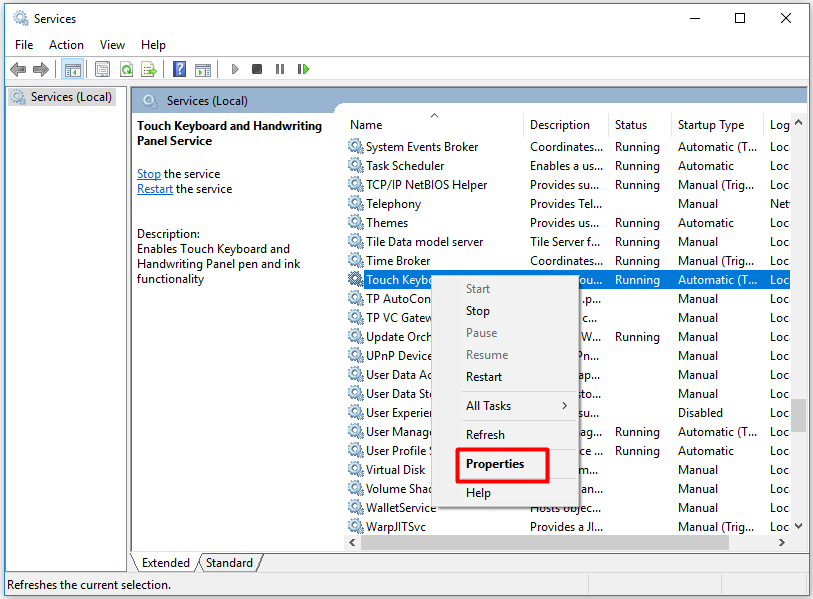The height and width of the screenshot is (599, 813).
Task: Choose Refresh in the context menu
Action: [485, 435]
